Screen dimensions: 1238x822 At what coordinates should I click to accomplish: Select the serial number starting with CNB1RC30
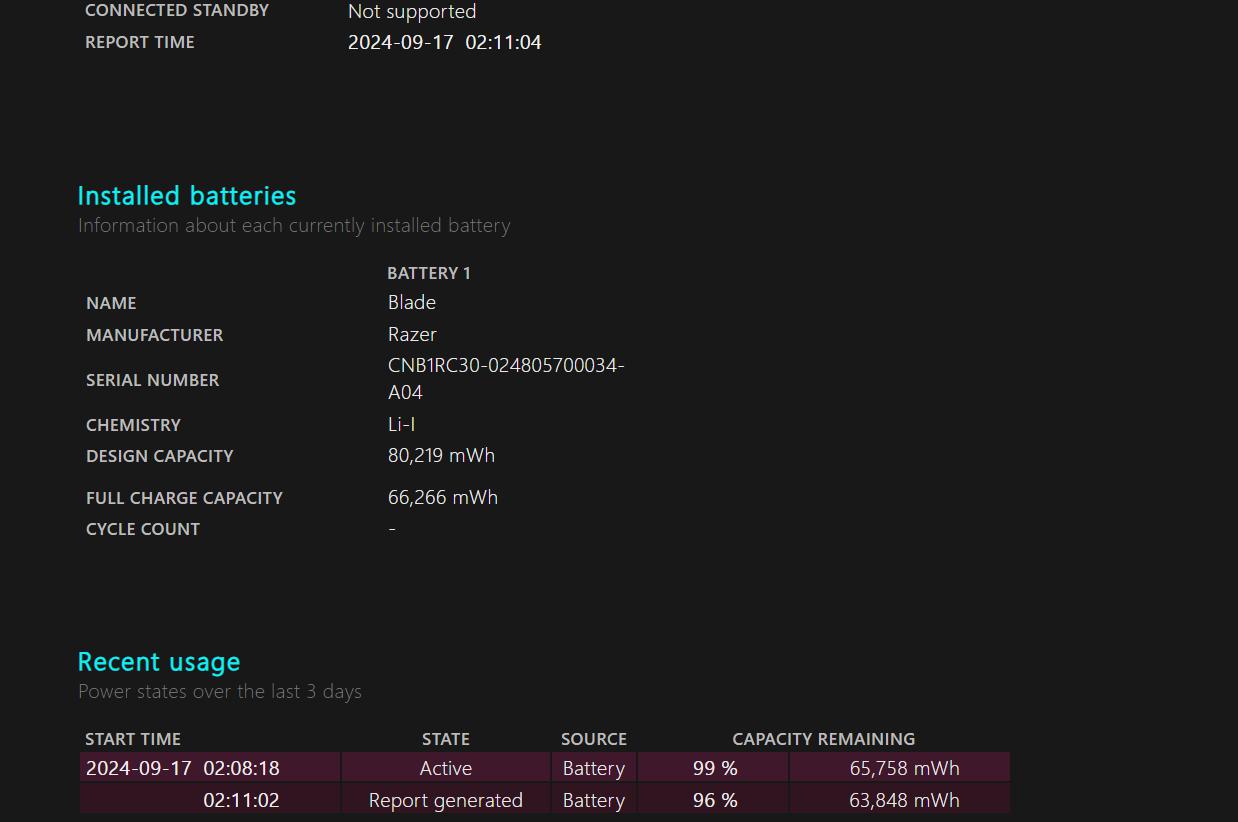506,366
